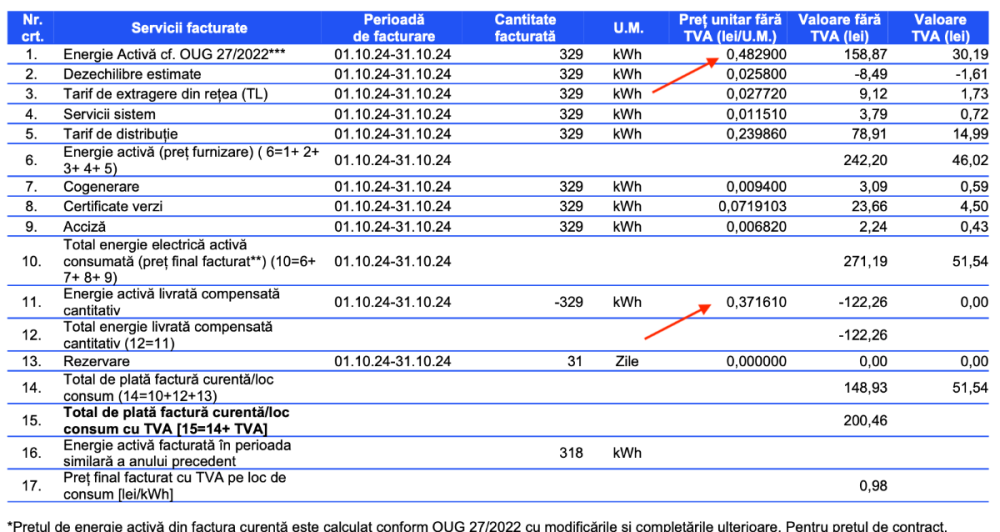Click the 'Servicii facturate' column header
The image size is (1000, 532).
pos(189,27)
